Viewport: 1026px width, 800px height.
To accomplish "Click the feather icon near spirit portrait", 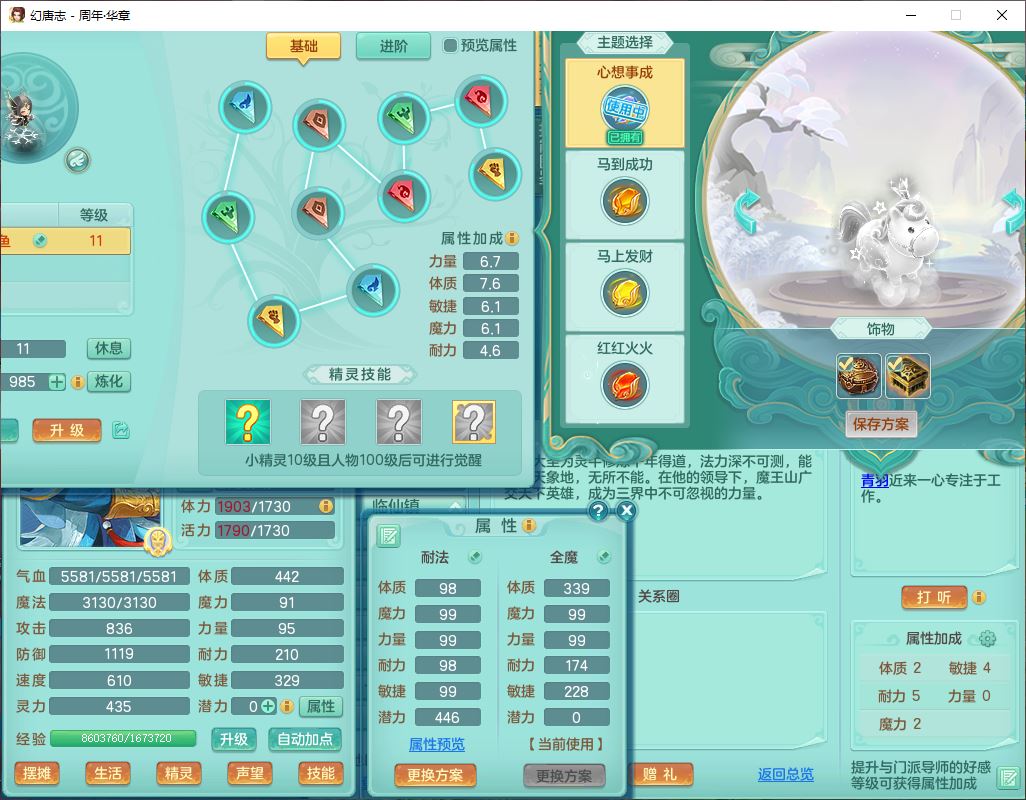I will 77,160.
